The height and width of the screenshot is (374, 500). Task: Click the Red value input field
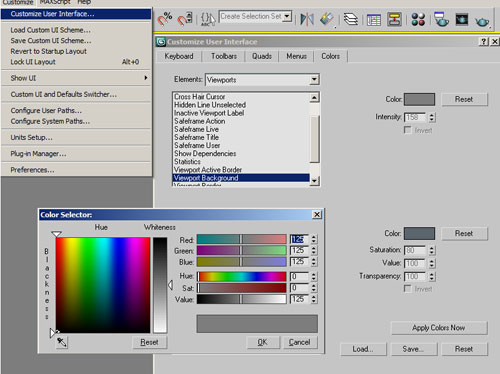point(299,239)
